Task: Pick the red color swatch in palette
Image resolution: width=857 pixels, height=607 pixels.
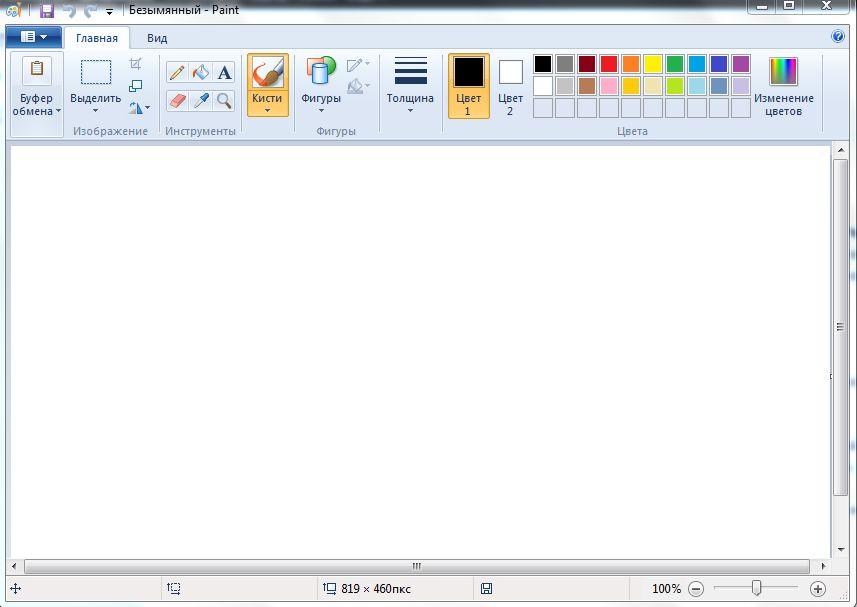Action: [x=608, y=64]
